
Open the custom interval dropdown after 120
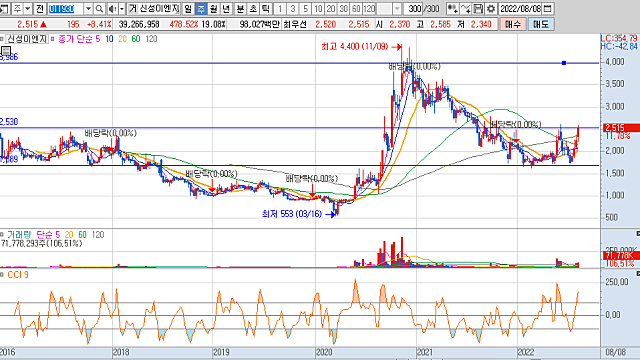[x=397, y=9]
